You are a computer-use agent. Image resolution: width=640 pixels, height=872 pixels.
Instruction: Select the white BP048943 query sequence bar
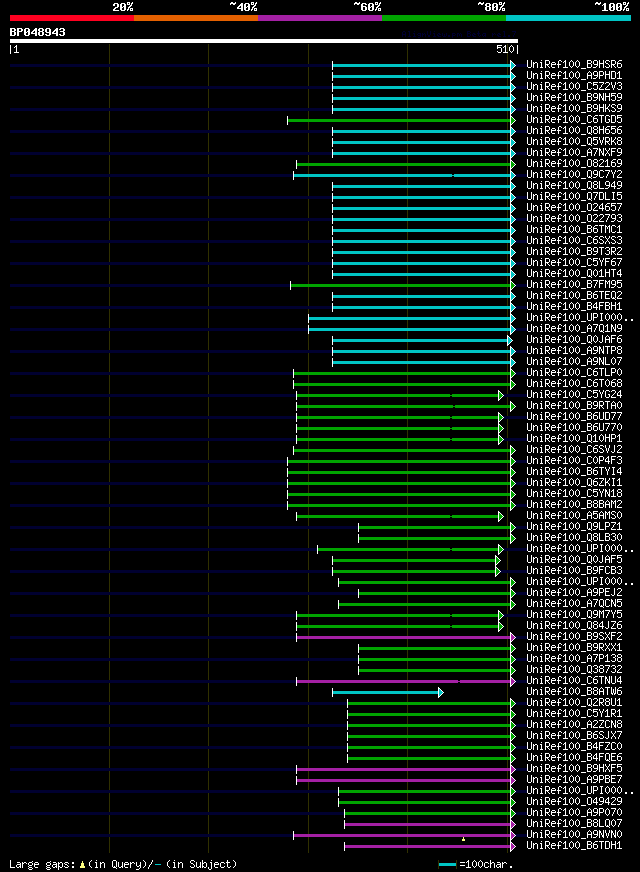tap(264, 41)
